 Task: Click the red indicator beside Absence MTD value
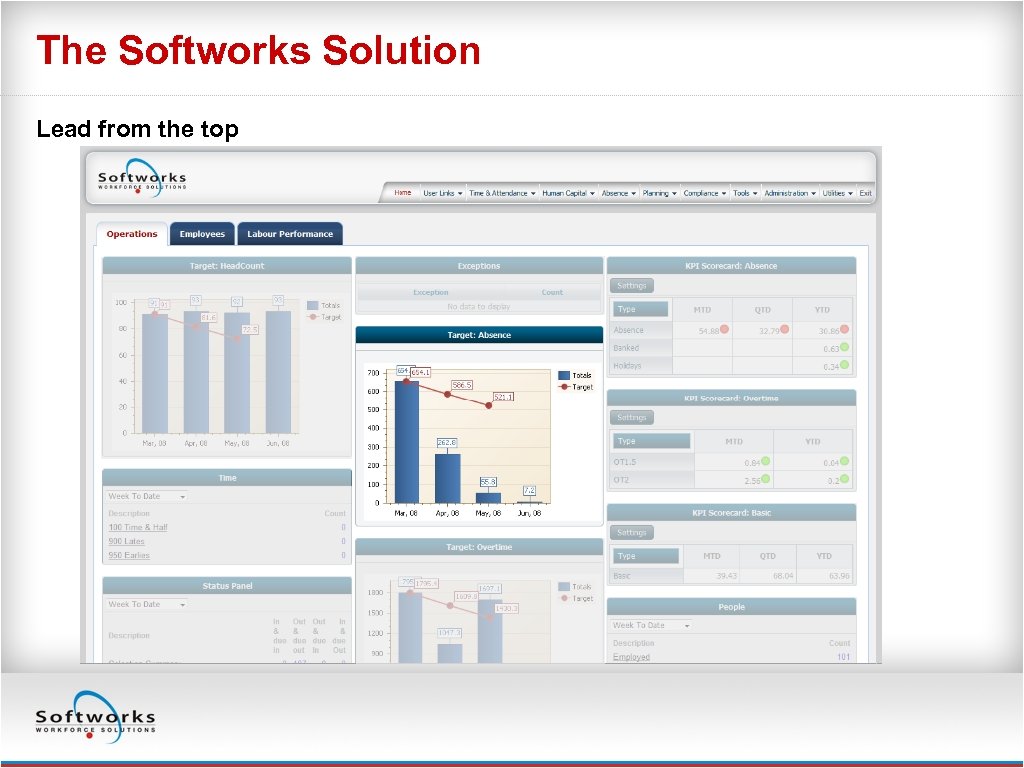click(x=723, y=328)
